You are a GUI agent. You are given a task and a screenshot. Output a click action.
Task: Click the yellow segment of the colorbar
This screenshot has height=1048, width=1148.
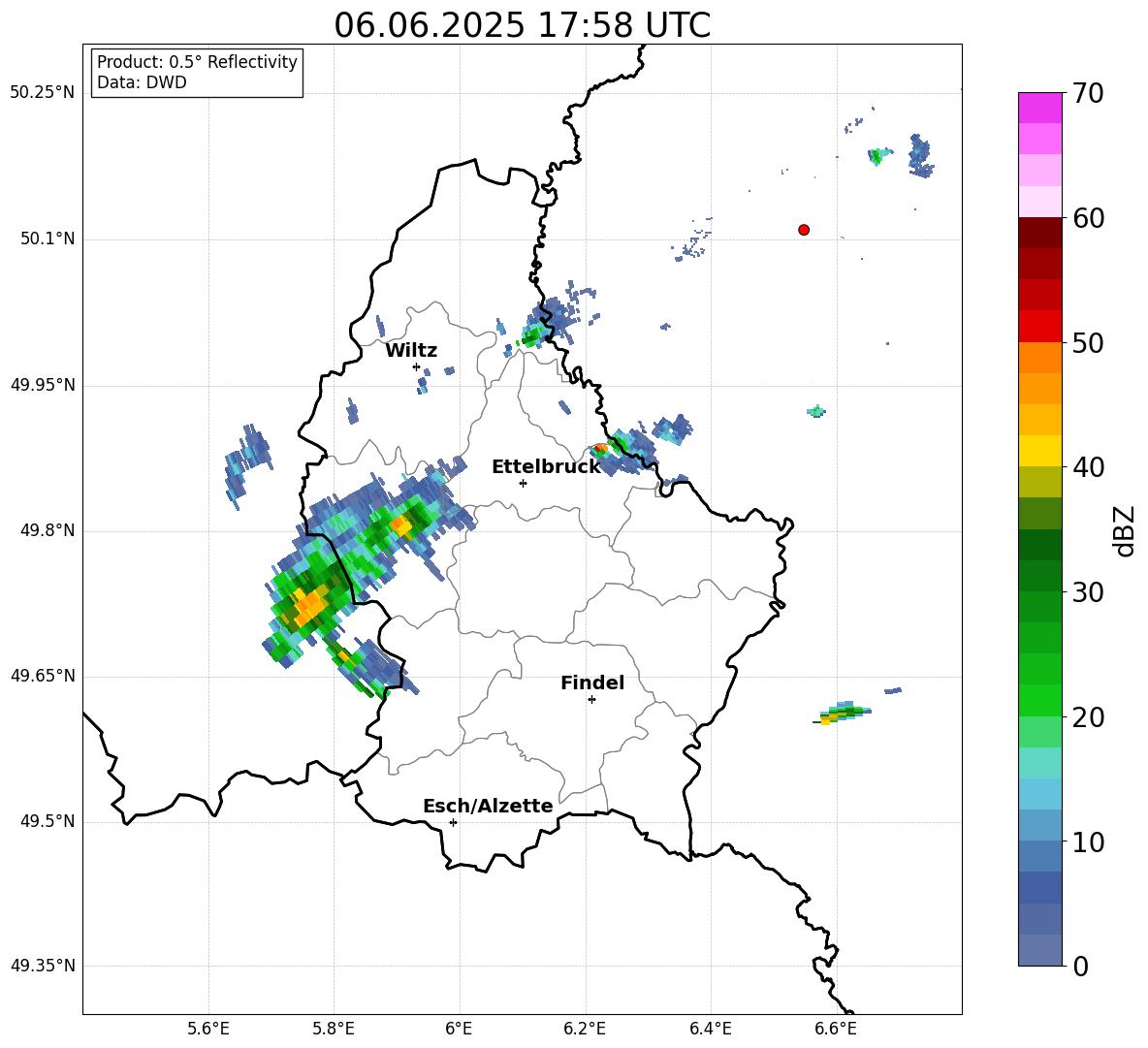click(x=1039, y=451)
